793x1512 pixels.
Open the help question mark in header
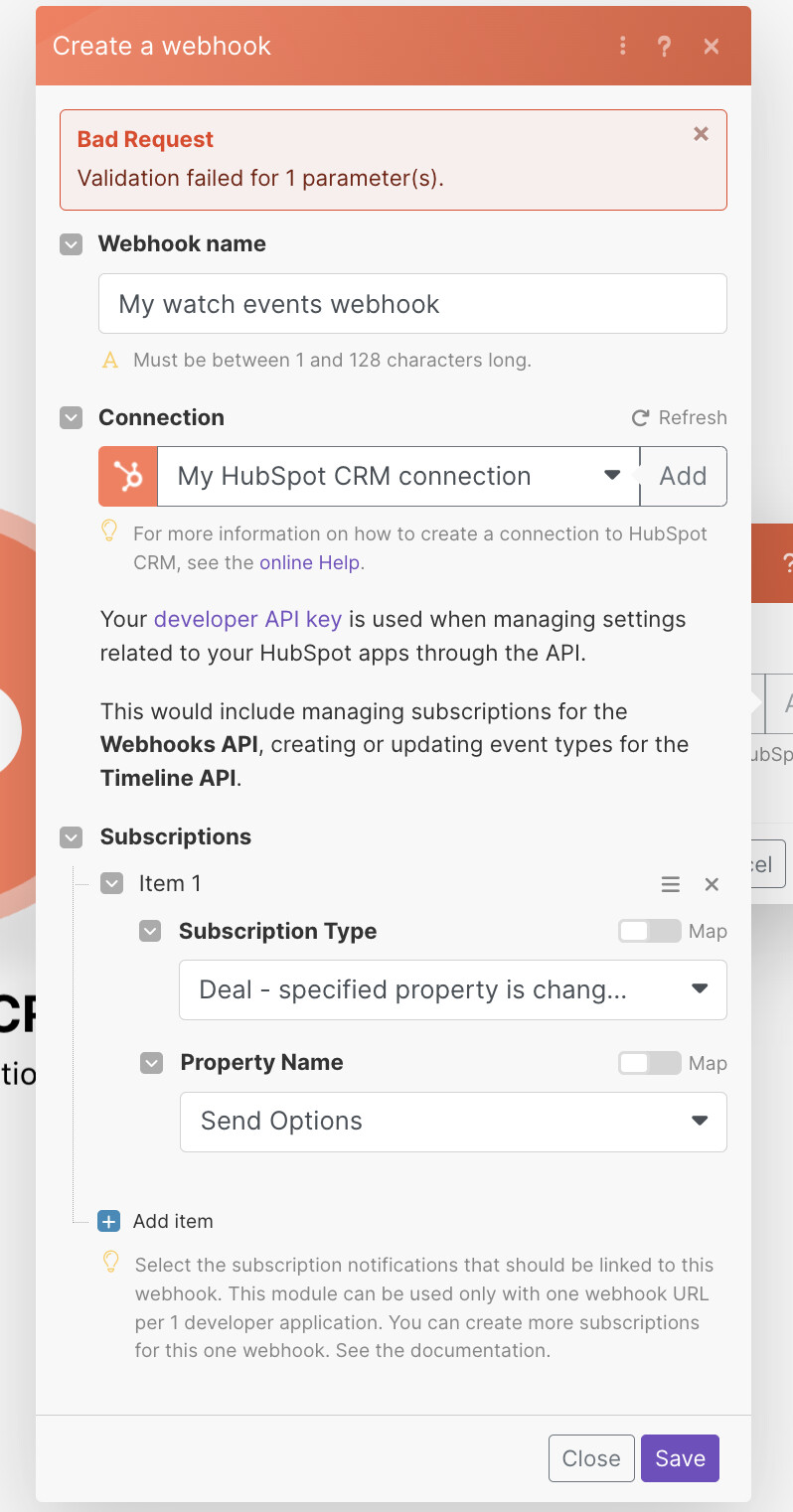click(x=665, y=46)
